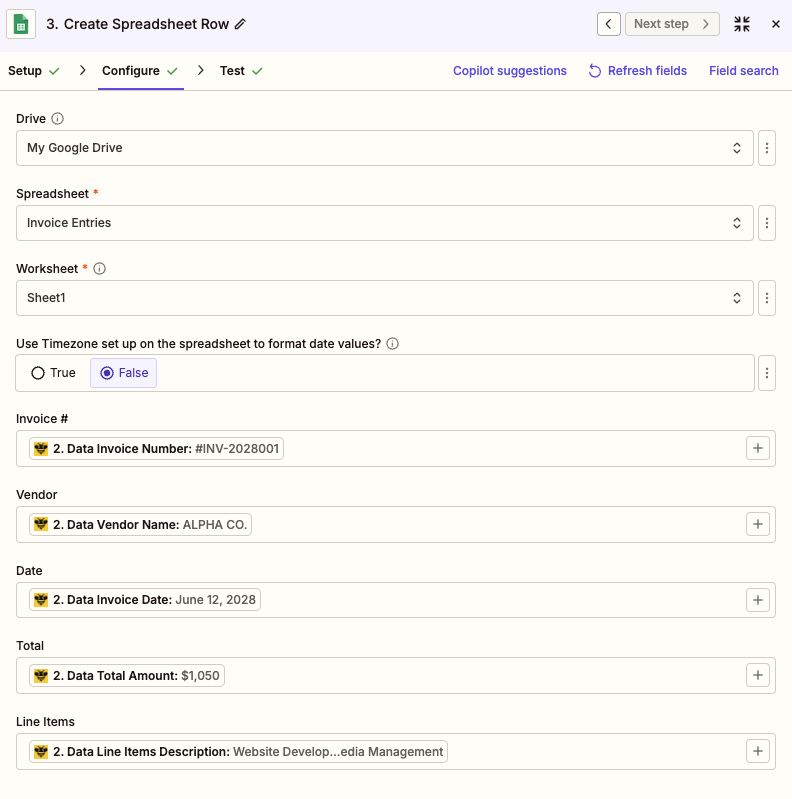
Task: Expand the Spreadsheet dropdown
Action: pyautogui.click(x=384, y=223)
